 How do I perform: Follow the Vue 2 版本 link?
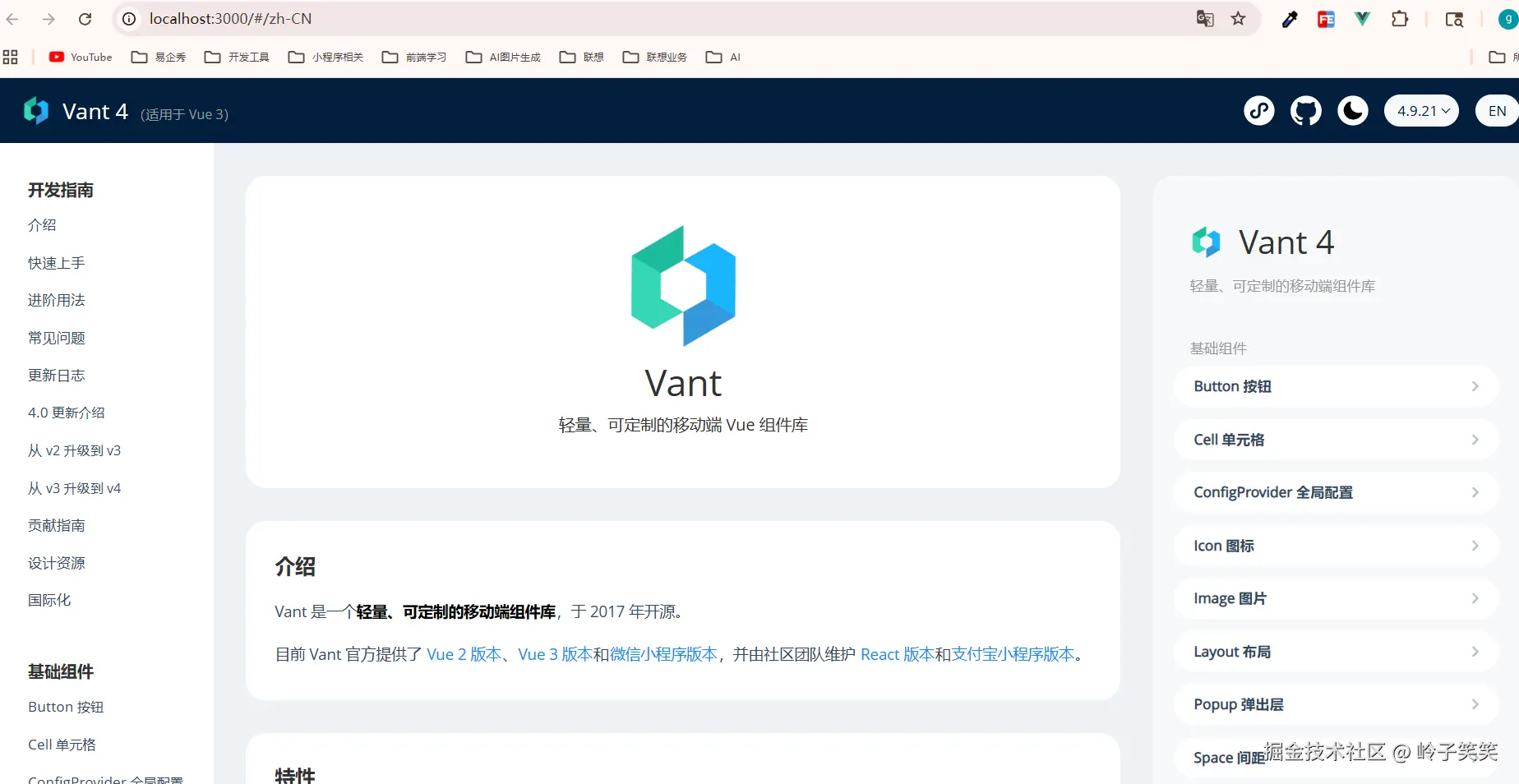click(464, 654)
